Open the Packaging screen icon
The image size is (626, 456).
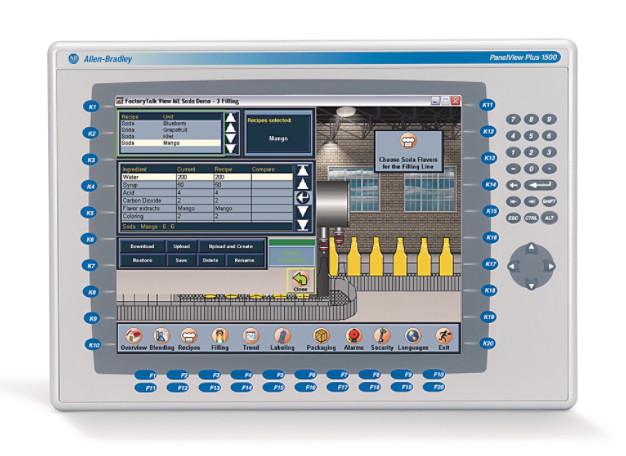[x=321, y=336]
